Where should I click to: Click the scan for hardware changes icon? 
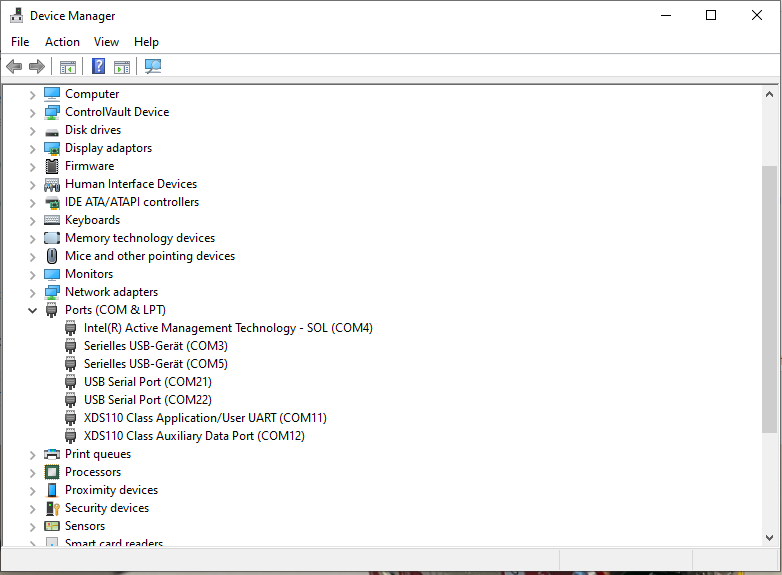point(153,66)
